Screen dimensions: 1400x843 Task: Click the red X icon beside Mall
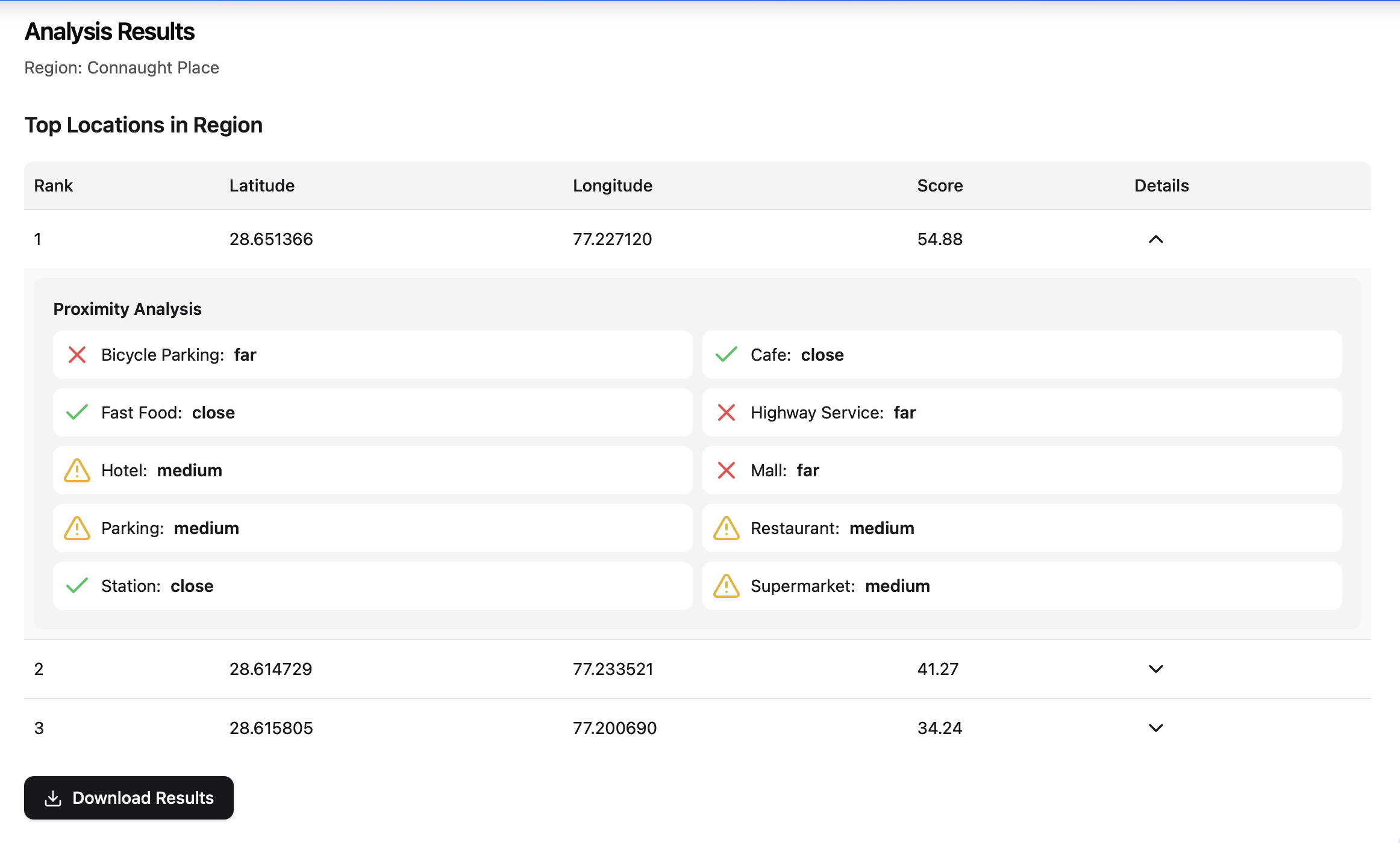(727, 470)
